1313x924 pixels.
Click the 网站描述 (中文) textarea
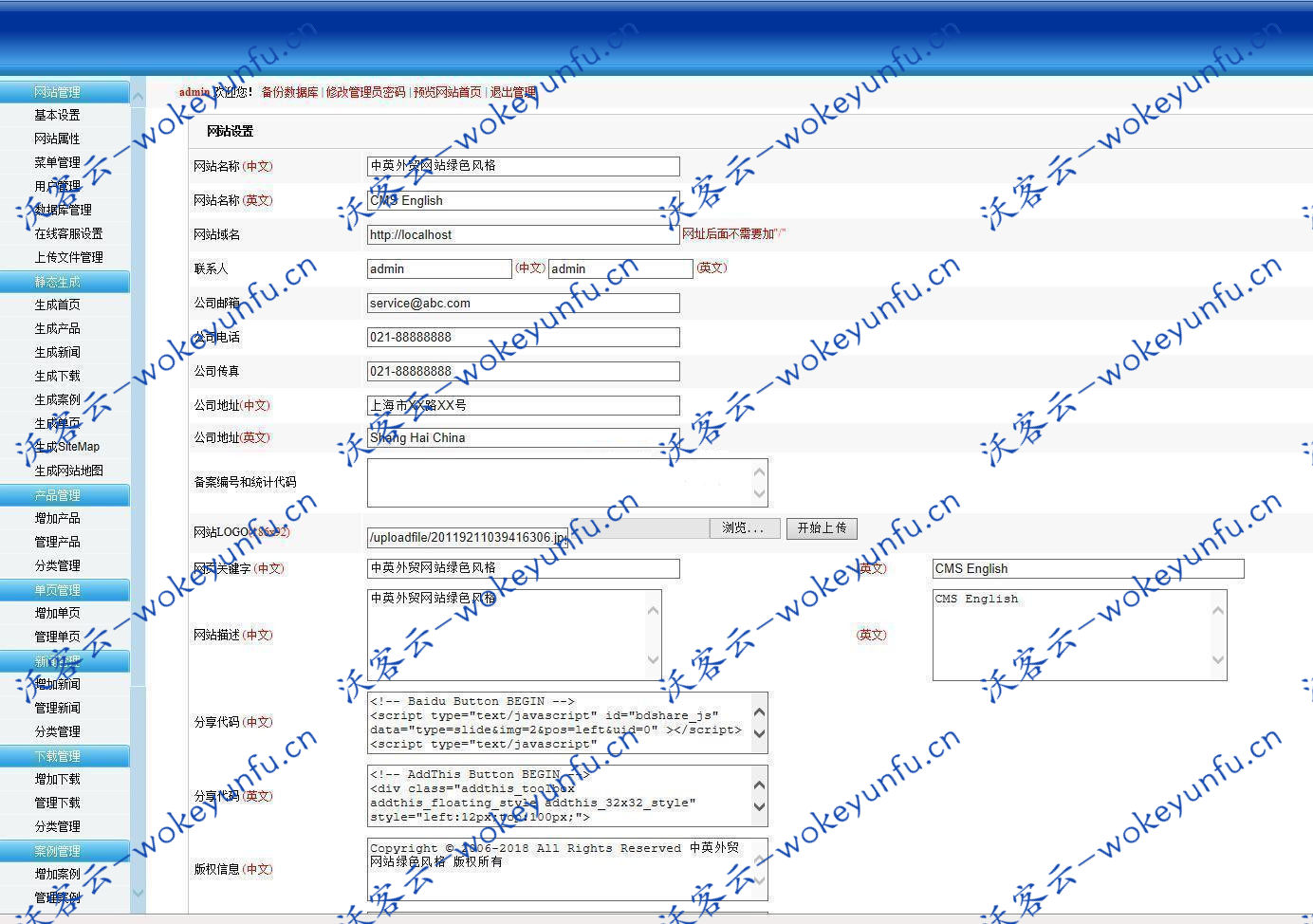[514, 635]
